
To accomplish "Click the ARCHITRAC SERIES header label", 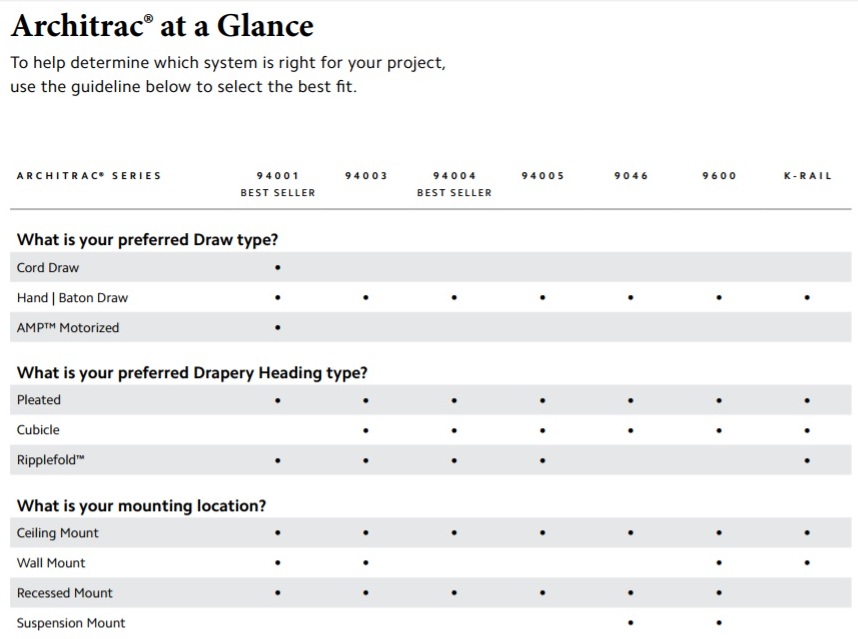I will 89,176.
